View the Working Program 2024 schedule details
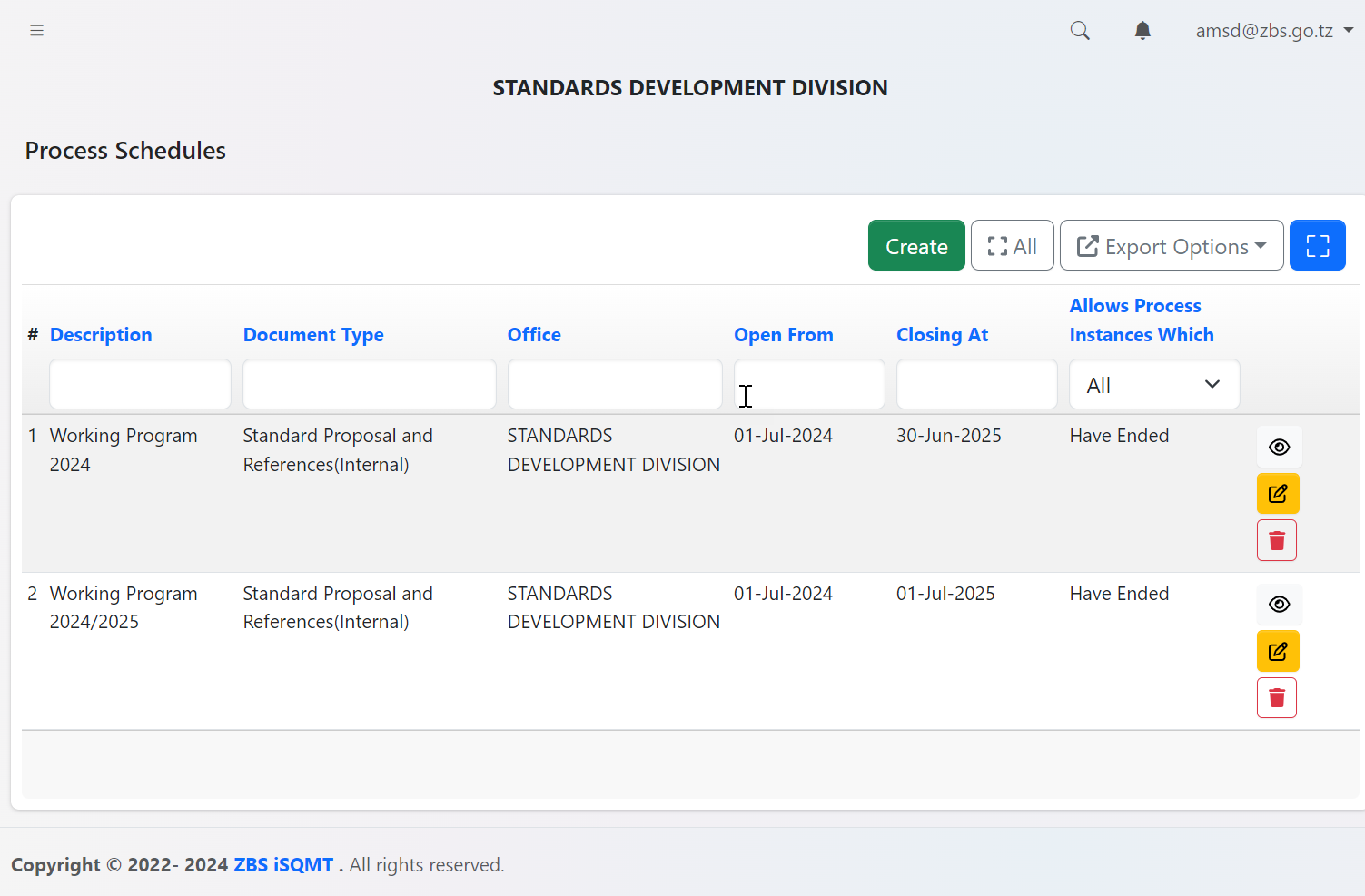1365x896 pixels. coord(1279,447)
